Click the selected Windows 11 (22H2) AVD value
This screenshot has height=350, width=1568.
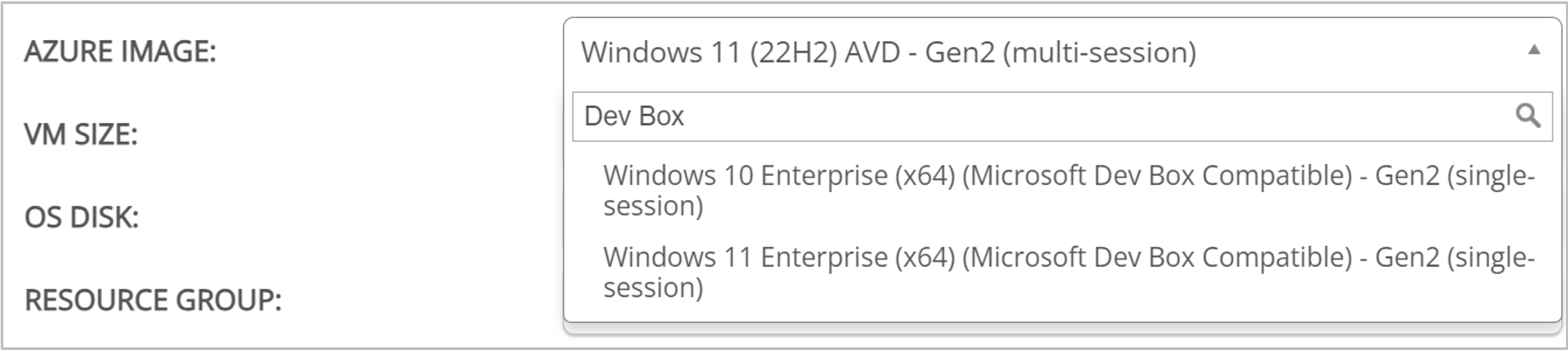[888, 52]
